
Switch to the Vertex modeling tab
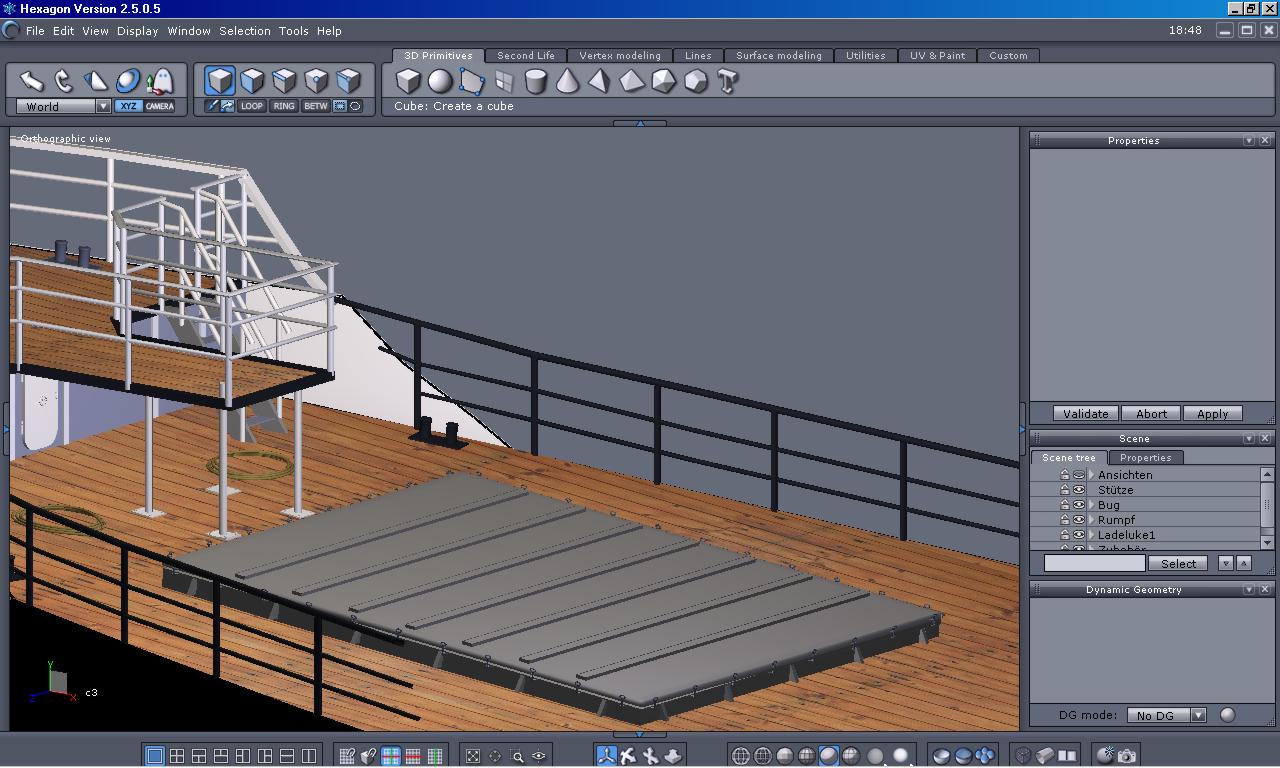pos(619,56)
